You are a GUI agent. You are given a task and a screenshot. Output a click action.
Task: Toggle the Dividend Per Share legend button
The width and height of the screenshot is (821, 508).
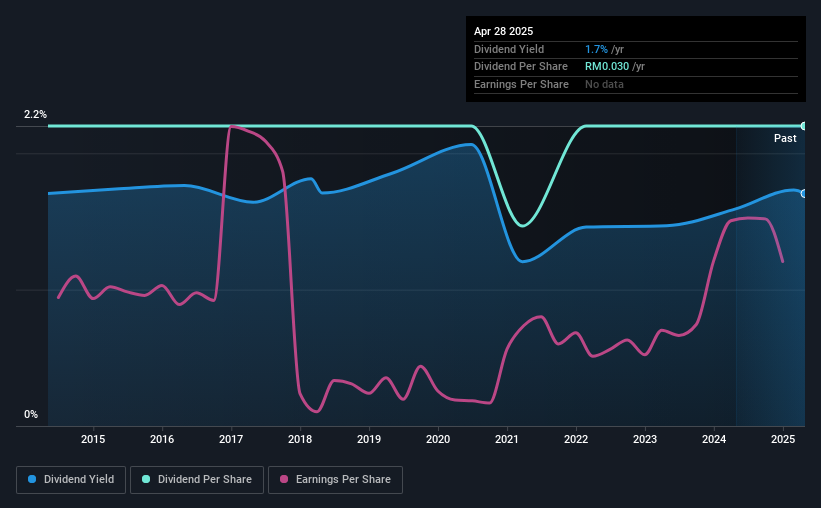coord(197,480)
